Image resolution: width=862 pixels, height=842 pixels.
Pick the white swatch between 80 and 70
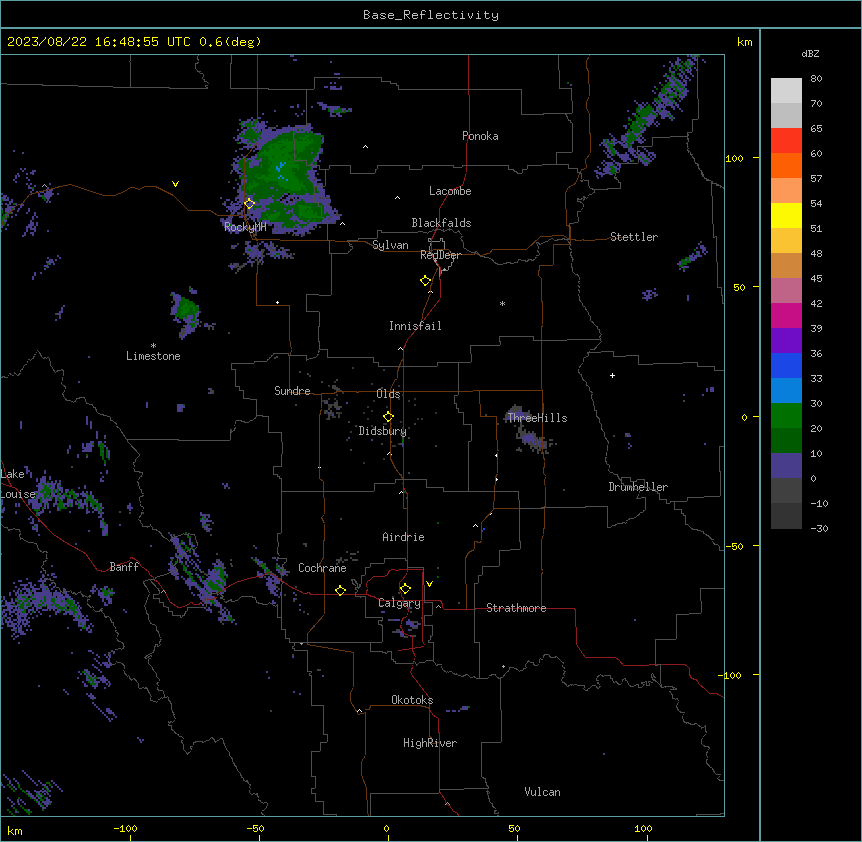[x=786, y=91]
